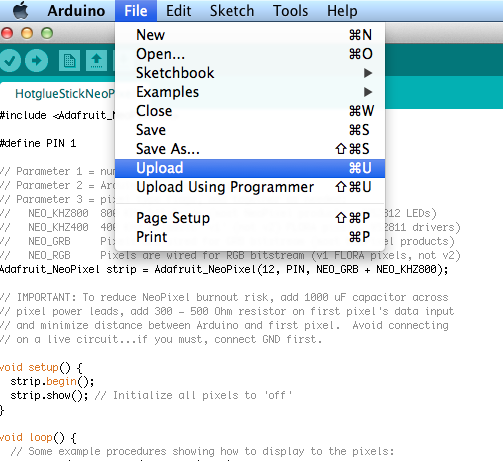Expand the Examples submenu
Screen dimensions: 503x461
coord(250,92)
